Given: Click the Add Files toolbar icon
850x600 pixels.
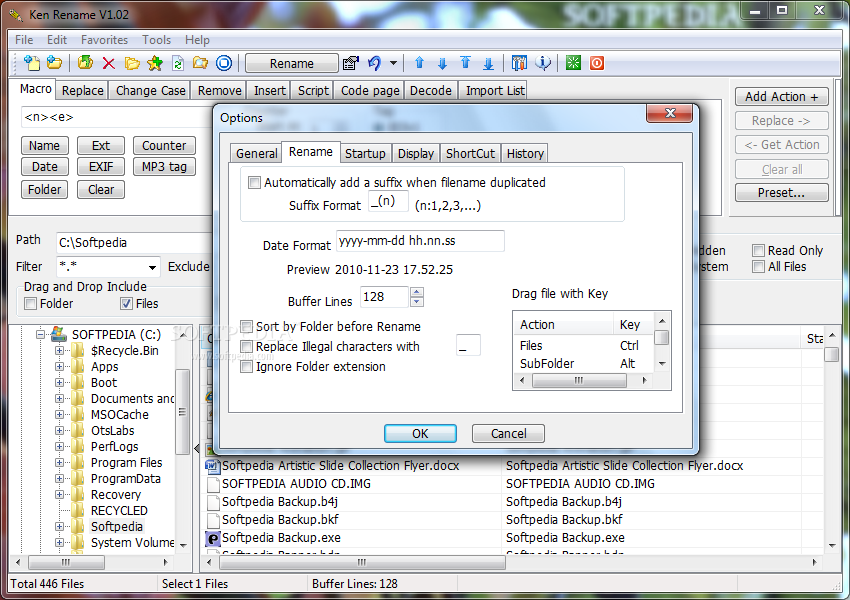Looking at the screenshot, I should pos(32,63).
